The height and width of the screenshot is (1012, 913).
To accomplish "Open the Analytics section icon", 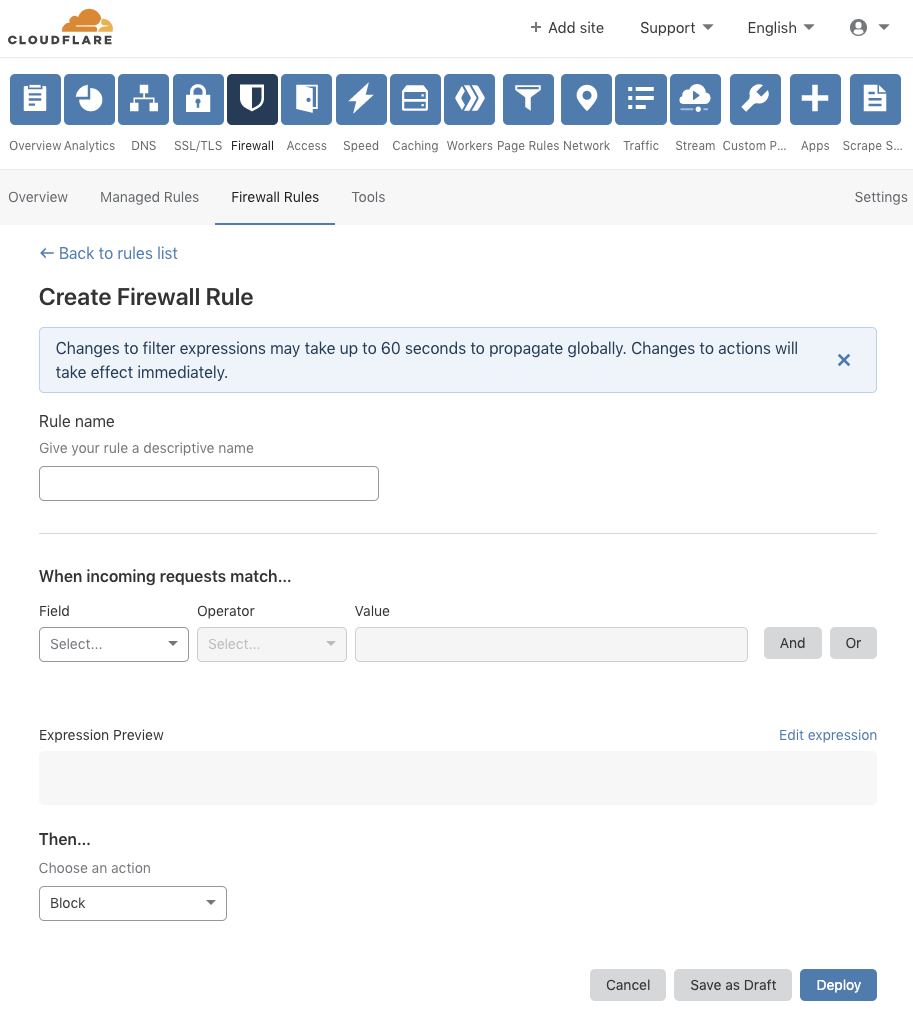I will click(x=88, y=99).
